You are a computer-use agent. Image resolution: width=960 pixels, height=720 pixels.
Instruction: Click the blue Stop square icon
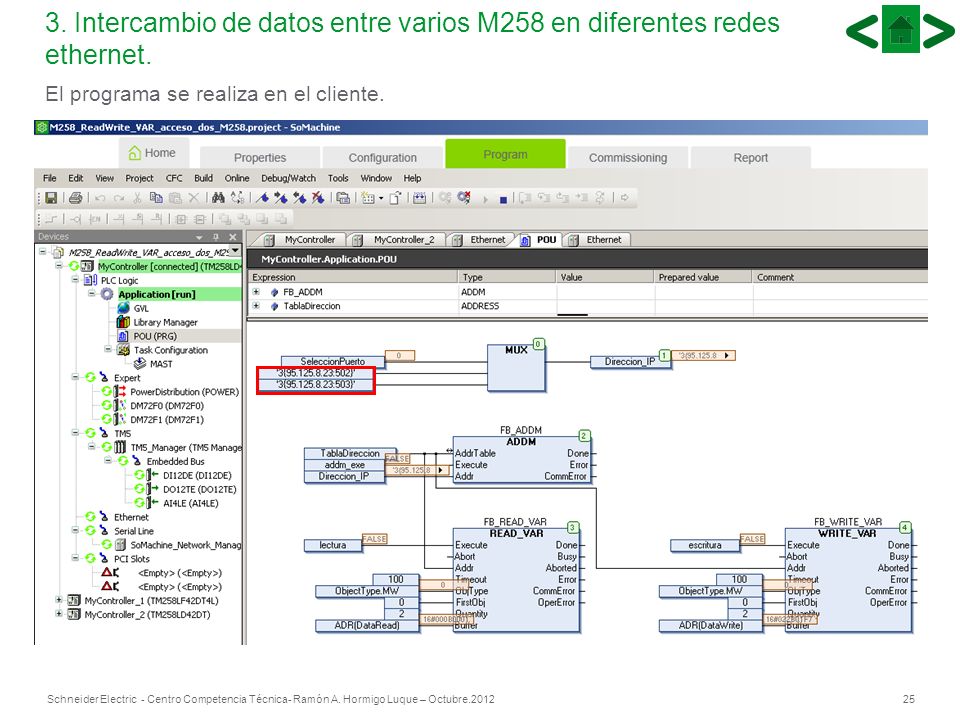tap(503, 200)
